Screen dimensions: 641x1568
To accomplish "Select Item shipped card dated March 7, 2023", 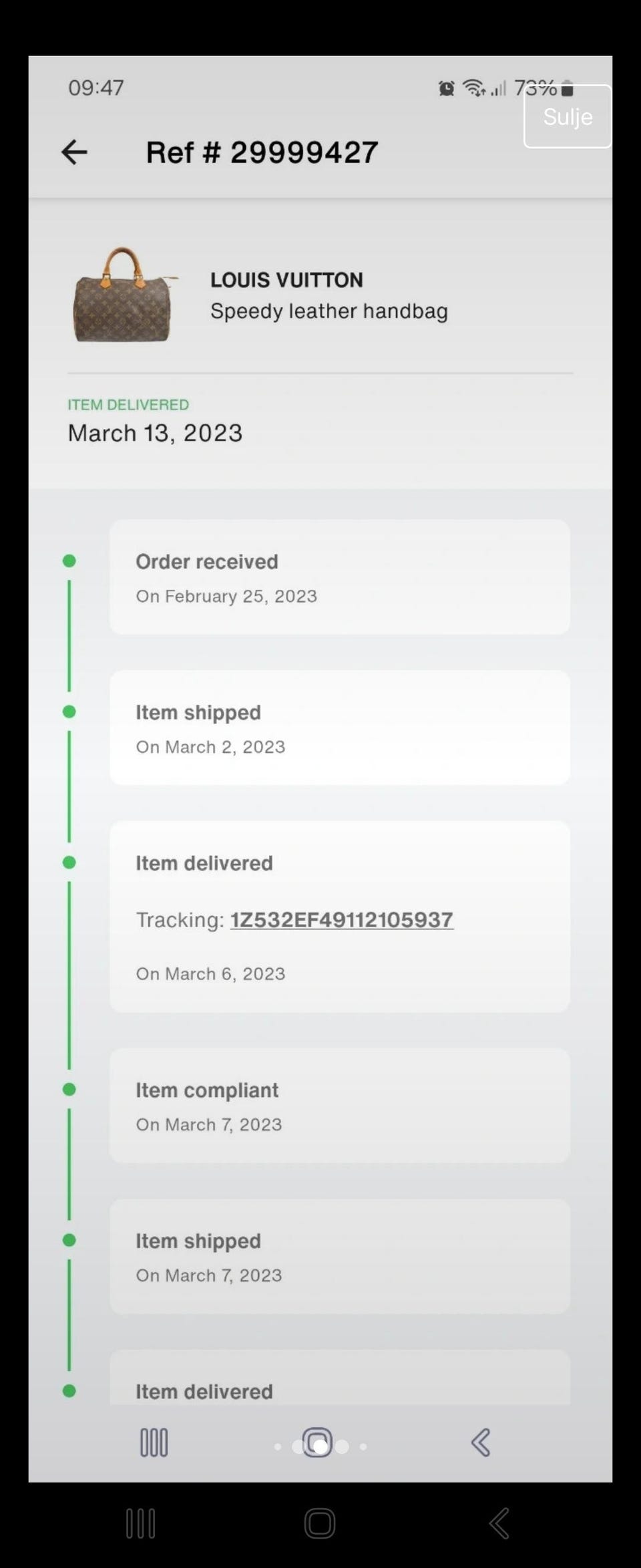I will pyautogui.click(x=339, y=1257).
